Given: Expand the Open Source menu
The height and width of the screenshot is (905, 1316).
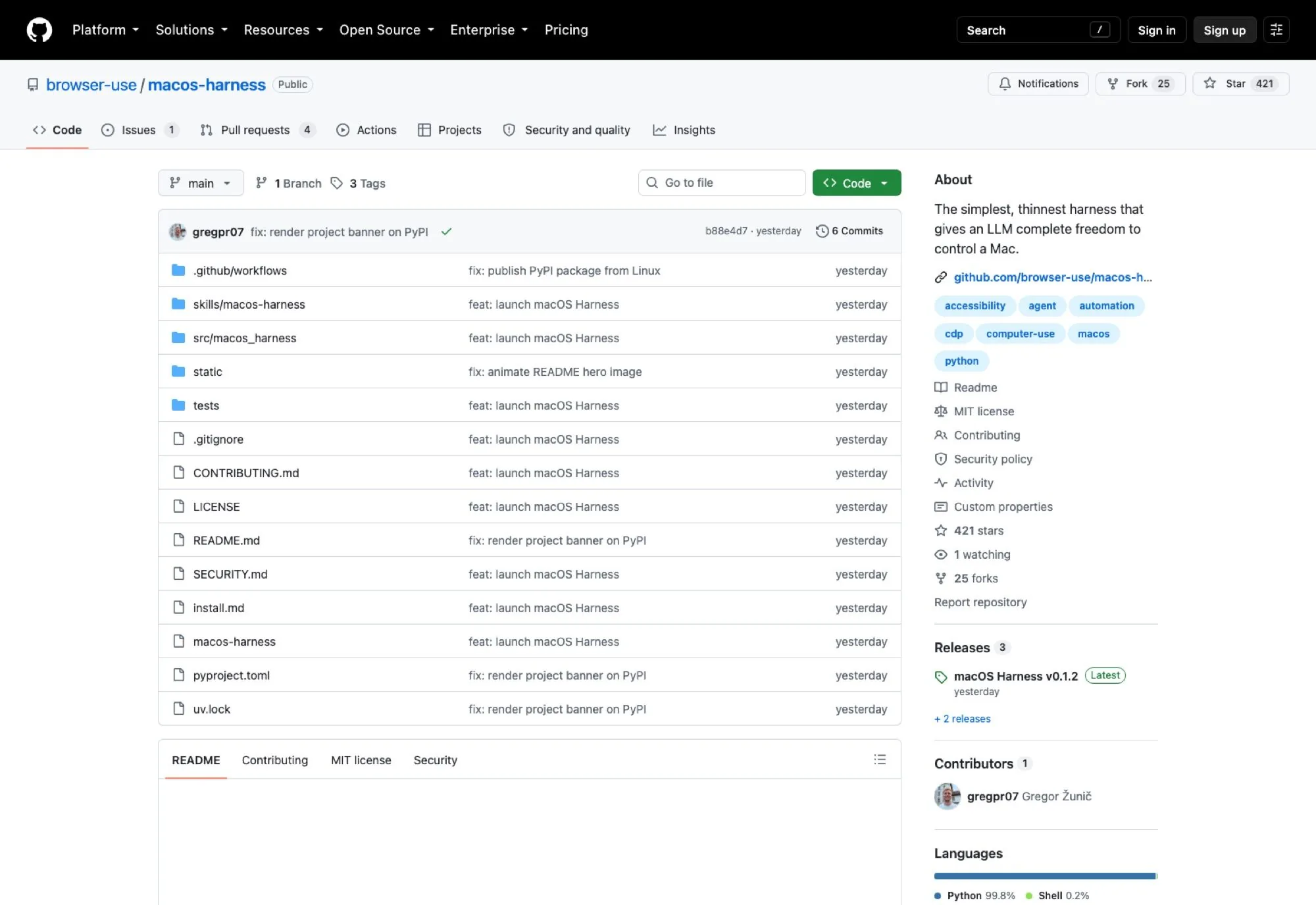Looking at the screenshot, I should (386, 30).
